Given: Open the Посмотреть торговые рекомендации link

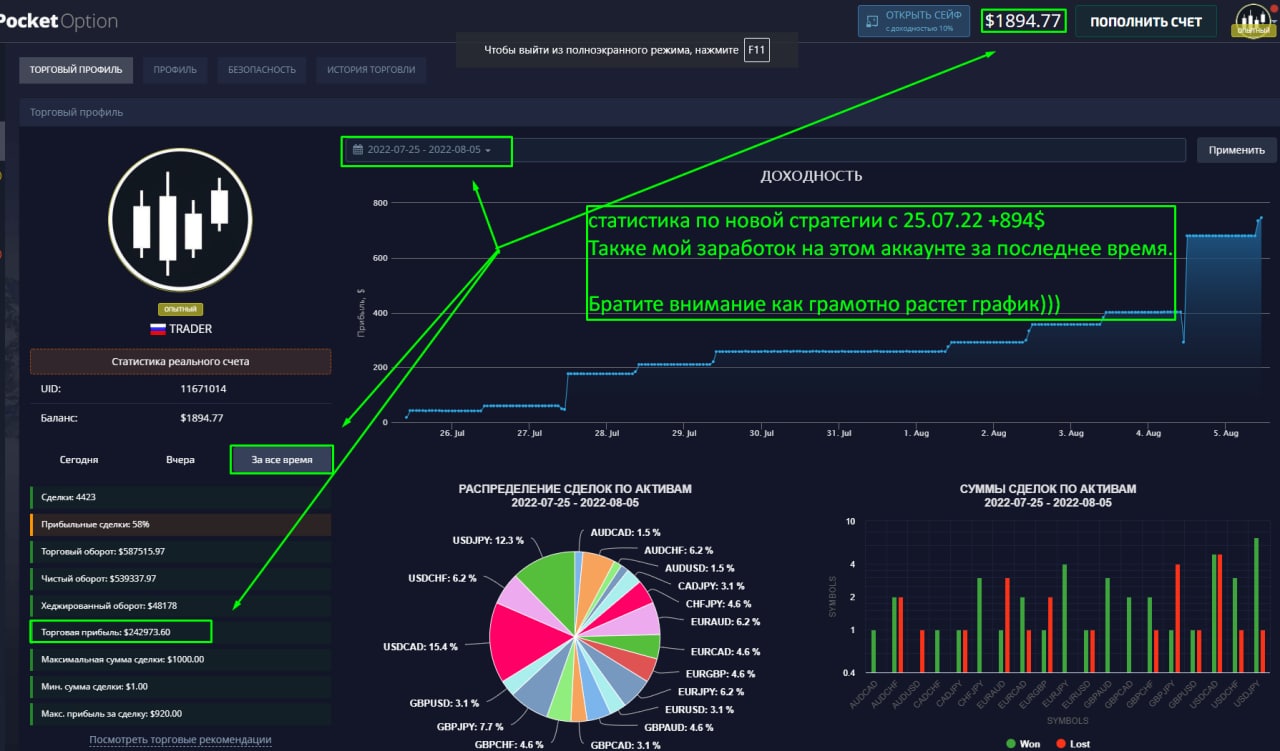Looking at the screenshot, I should pos(180,740).
